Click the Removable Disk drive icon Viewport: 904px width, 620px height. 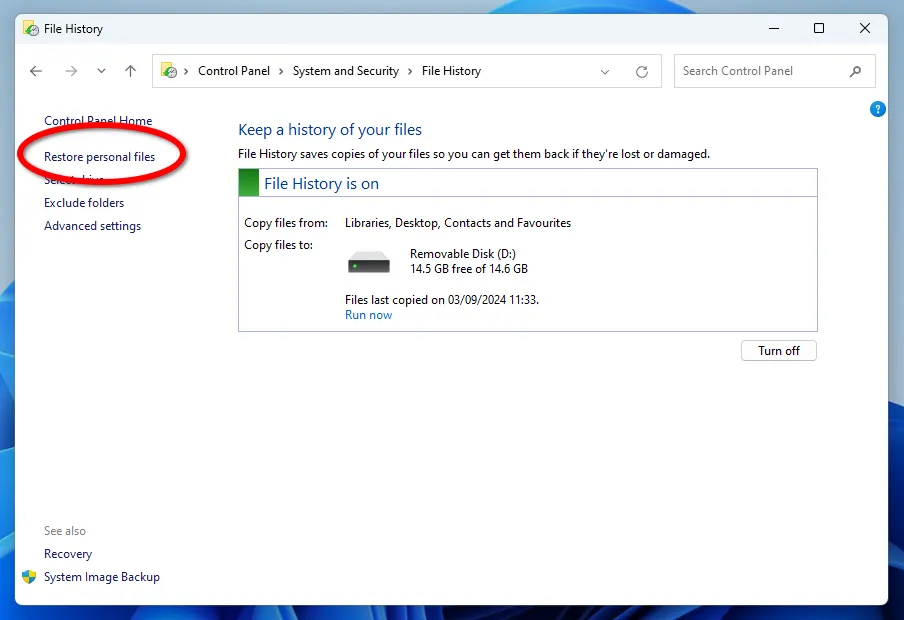[x=369, y=264]
